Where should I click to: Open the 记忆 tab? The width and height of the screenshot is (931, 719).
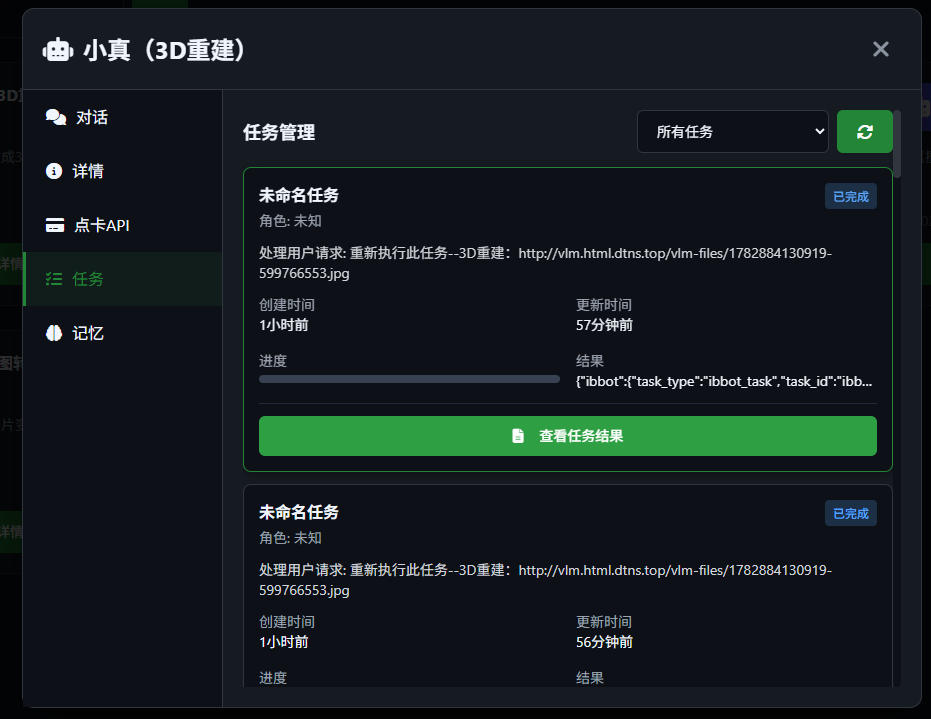click(x=122, y=333)
